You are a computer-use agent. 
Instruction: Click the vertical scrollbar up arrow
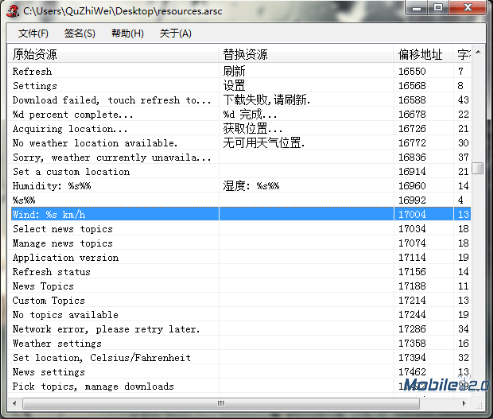pyautogui.click(x=478, y=52)
